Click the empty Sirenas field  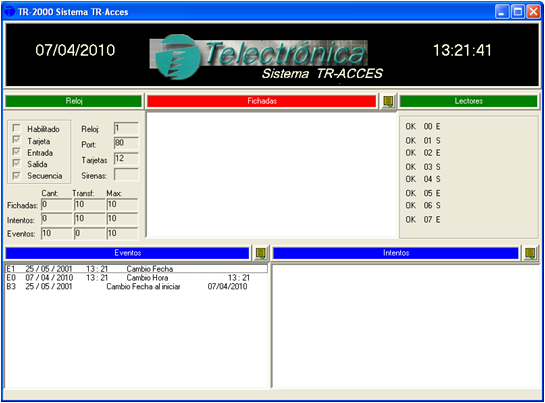tap(126, 175)
